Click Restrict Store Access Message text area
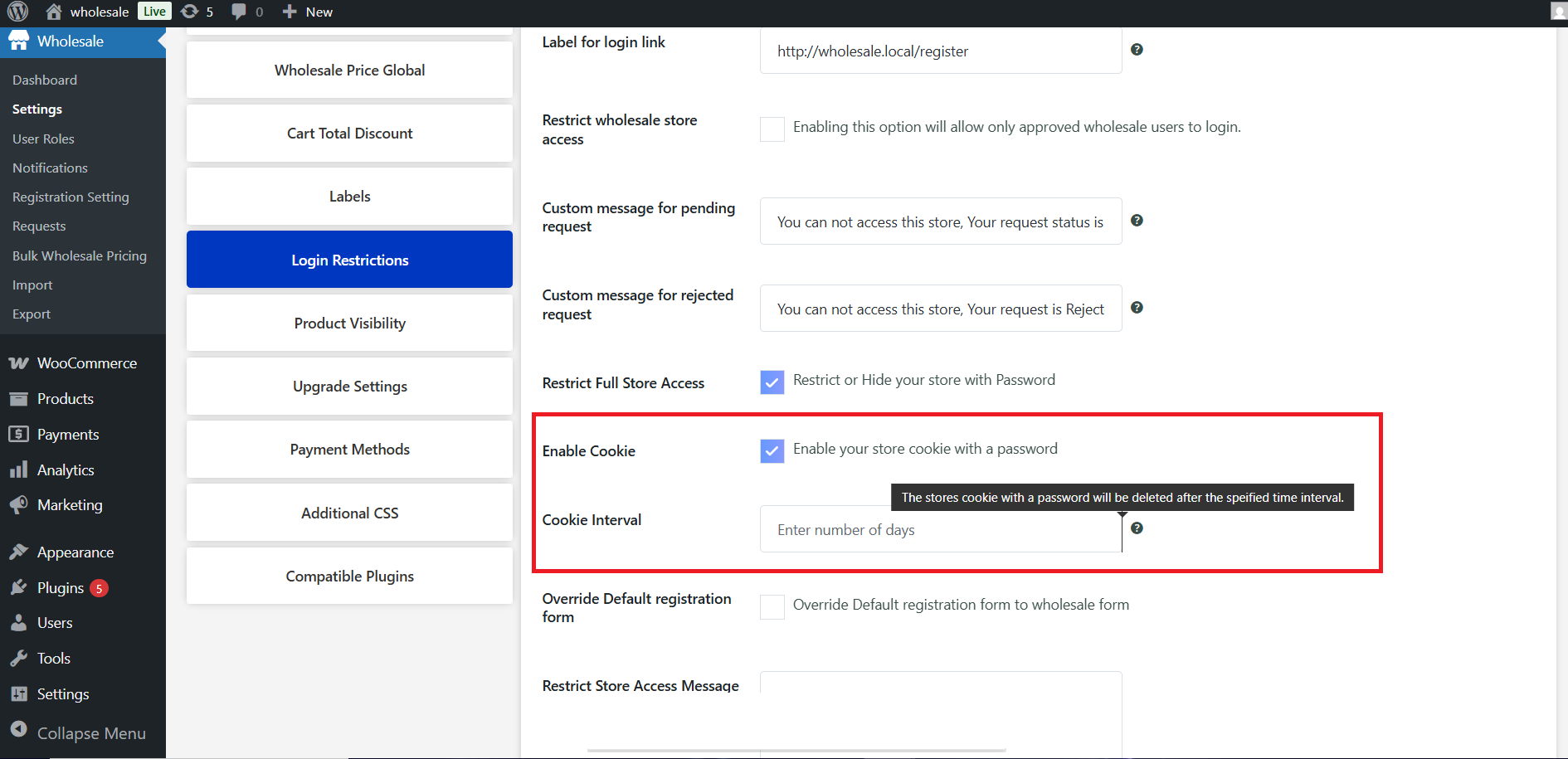 pos(941,714)
